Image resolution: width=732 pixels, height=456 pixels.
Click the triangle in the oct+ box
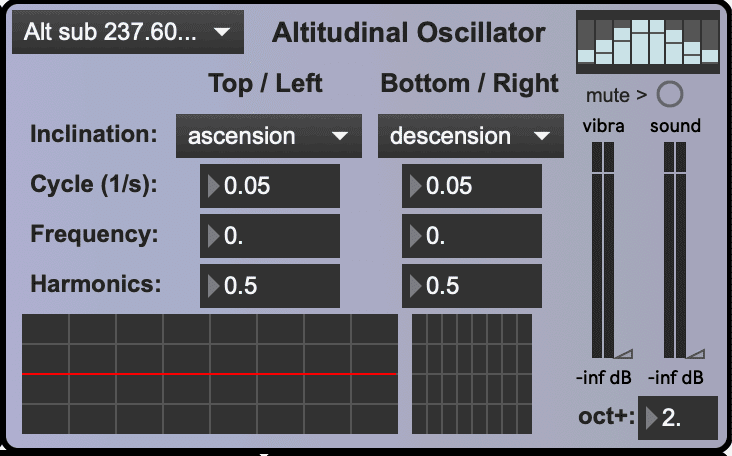click(652, 418)
